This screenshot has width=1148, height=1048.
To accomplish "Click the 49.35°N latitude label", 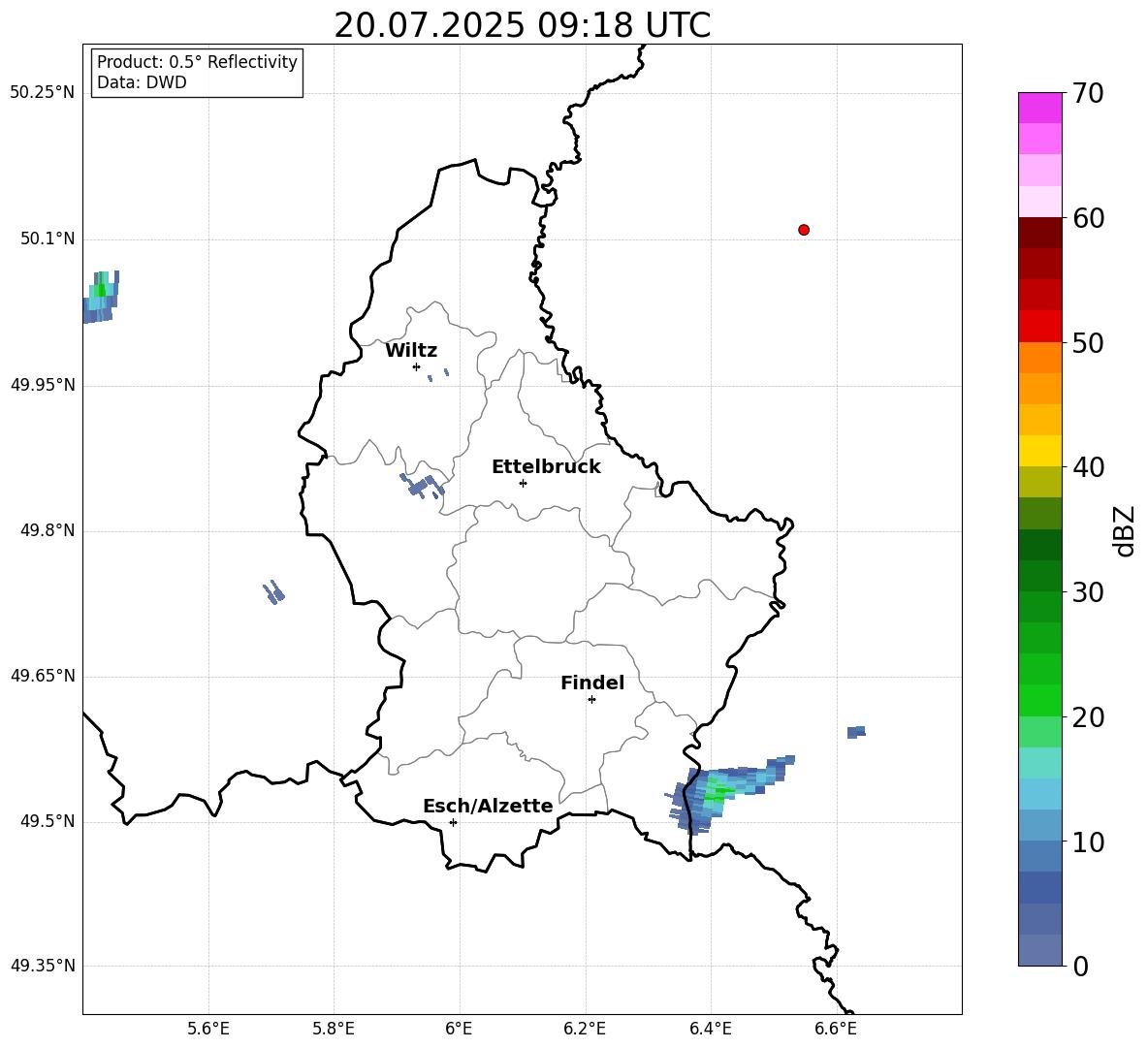I will tap(43, 966).
